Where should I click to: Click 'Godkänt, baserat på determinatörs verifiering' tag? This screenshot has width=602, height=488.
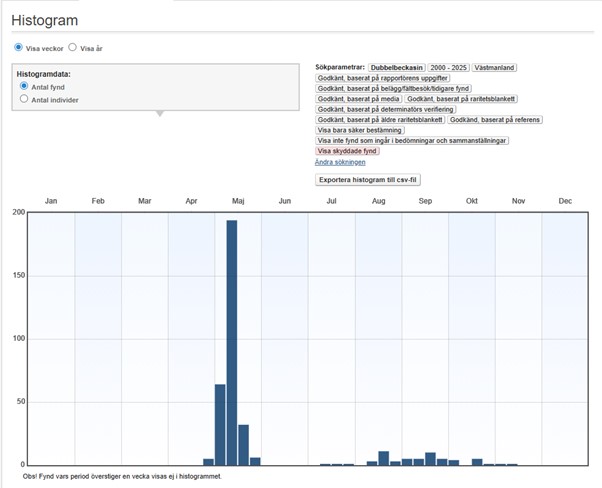pos(385,109)
